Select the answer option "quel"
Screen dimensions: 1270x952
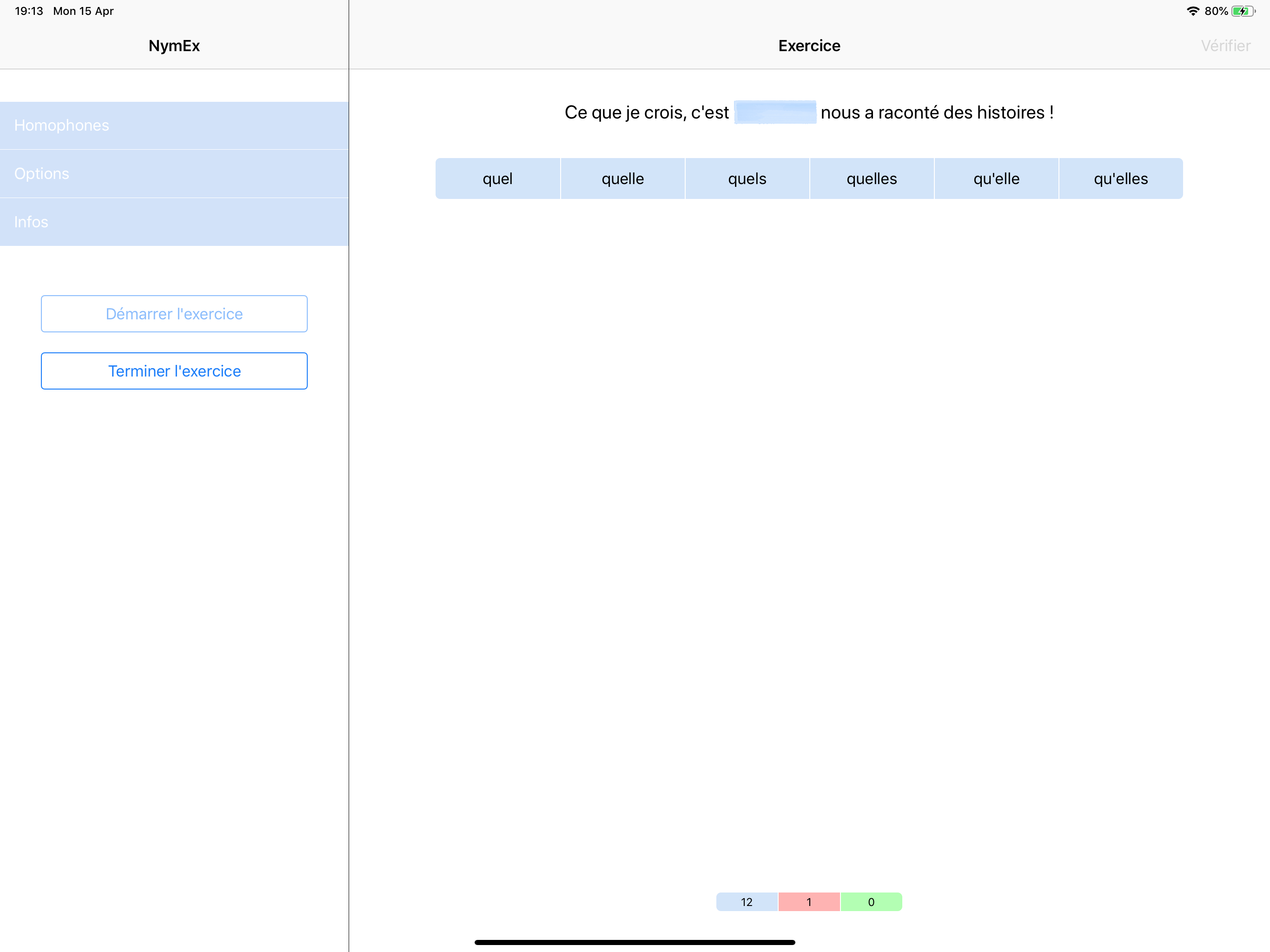click(497, 178)
